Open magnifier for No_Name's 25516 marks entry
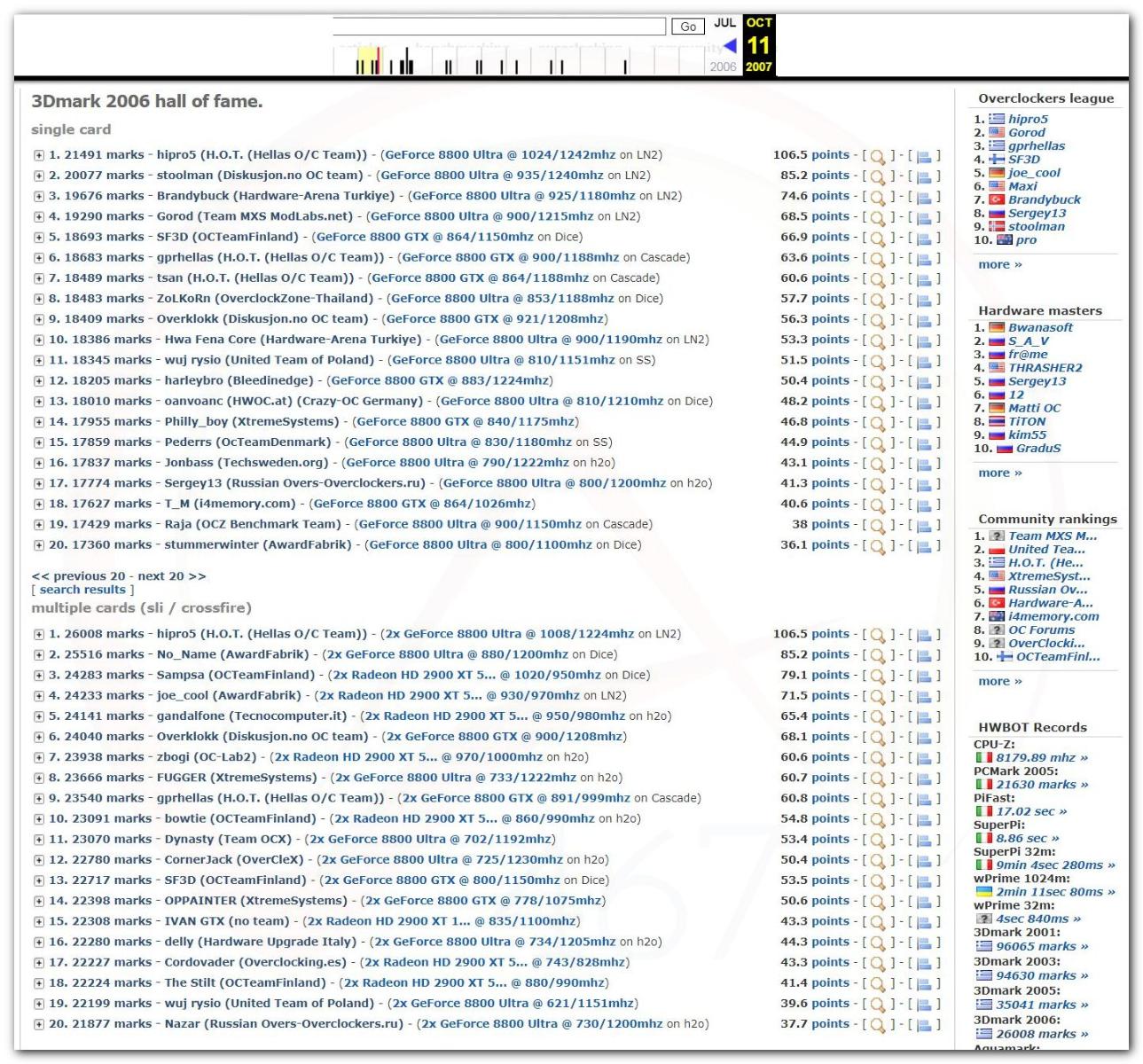This screenshot has width=1143, height=1064. pos(877,655)
